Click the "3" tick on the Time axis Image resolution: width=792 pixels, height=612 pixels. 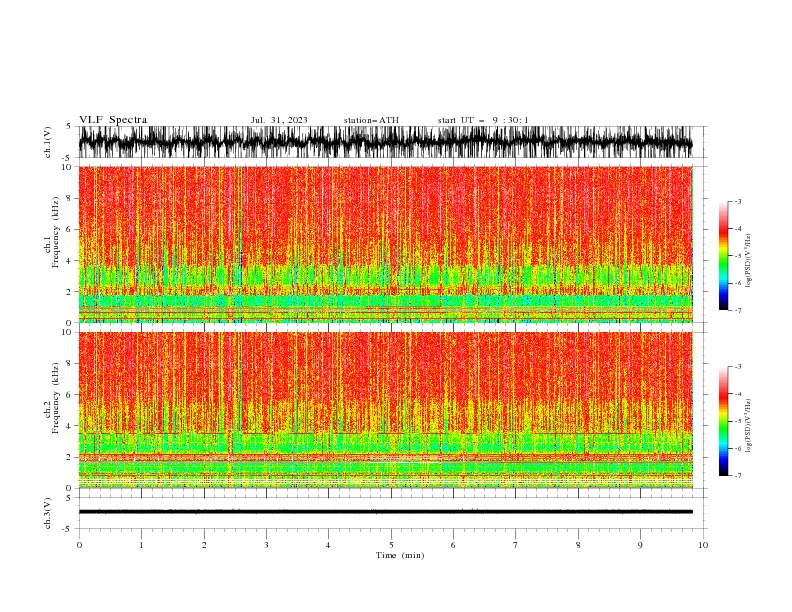click(266, 545)
